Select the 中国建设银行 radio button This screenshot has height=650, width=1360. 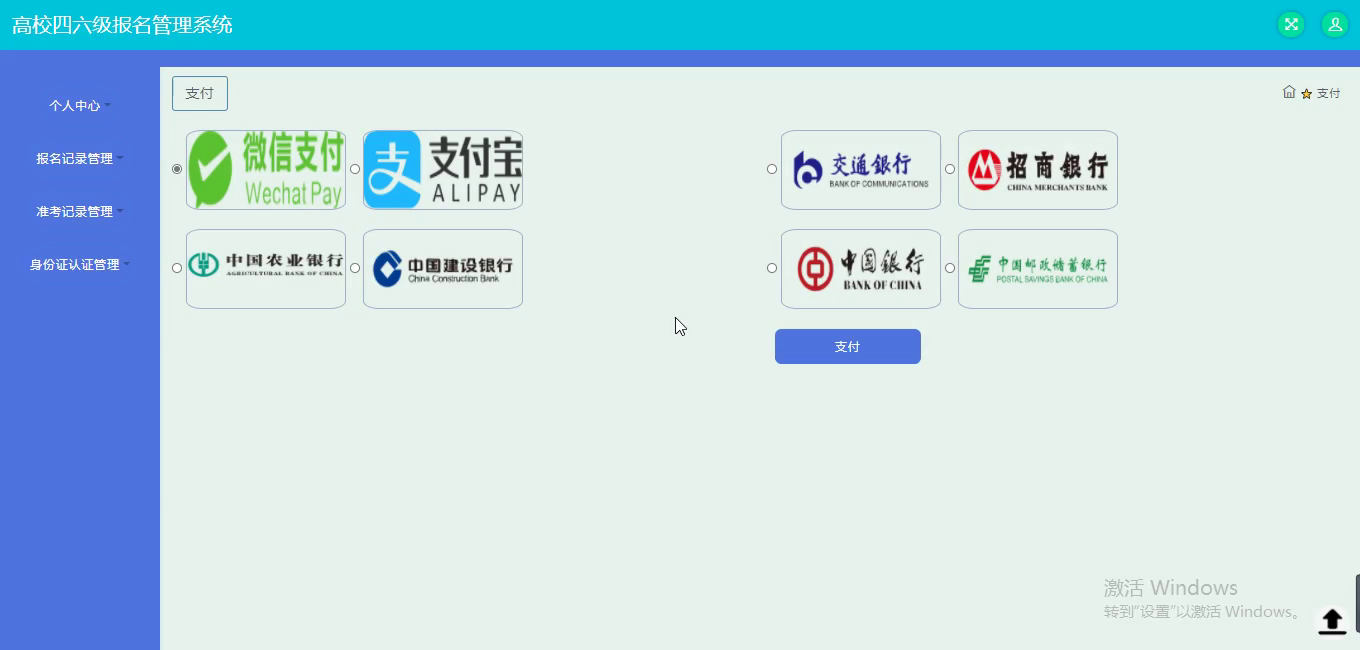(x=355, y=268)
